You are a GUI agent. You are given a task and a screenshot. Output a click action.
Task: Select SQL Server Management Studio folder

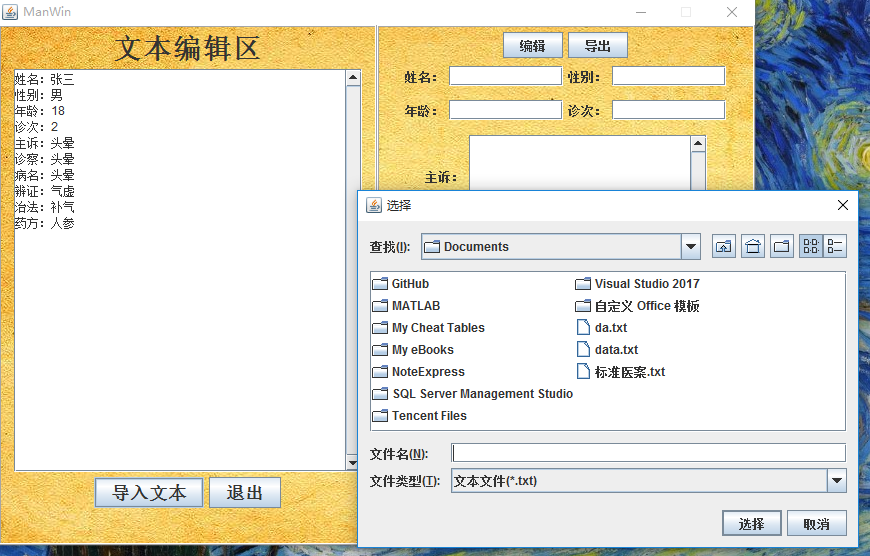click(x=473, y=394)
